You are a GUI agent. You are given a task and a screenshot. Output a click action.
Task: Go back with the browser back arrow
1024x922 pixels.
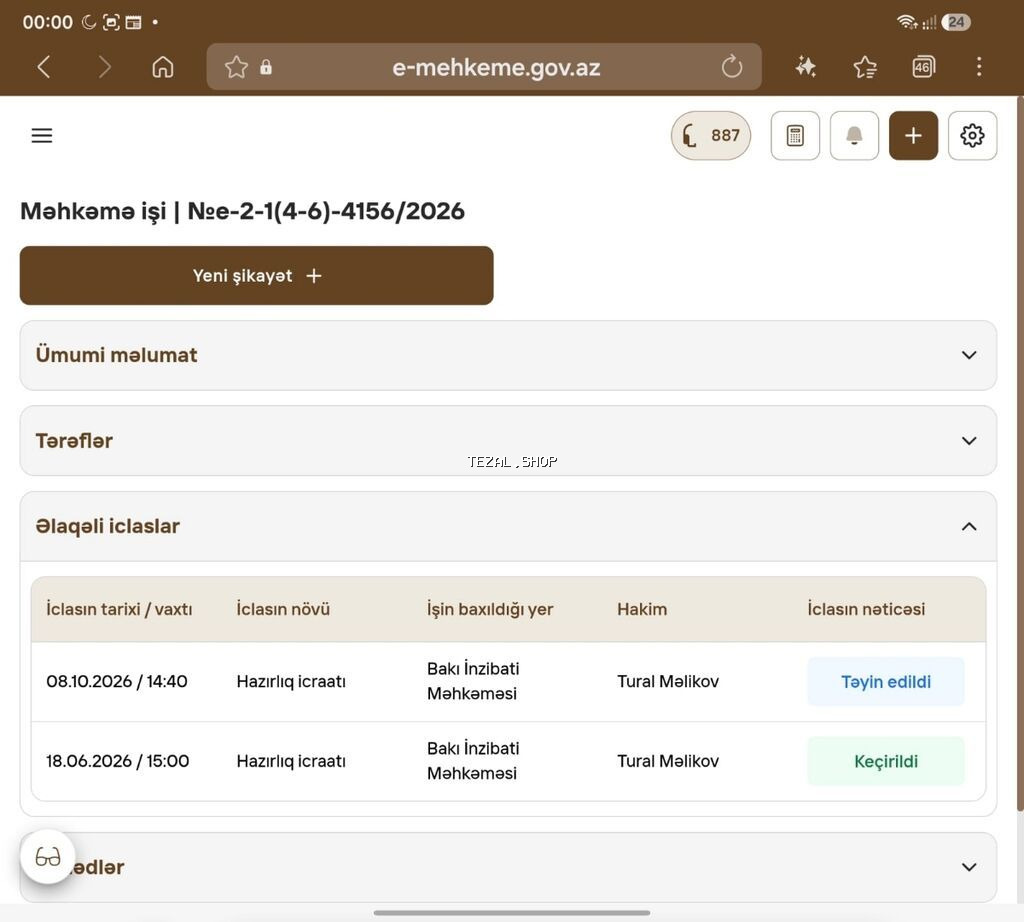click(x=44, y=67)
